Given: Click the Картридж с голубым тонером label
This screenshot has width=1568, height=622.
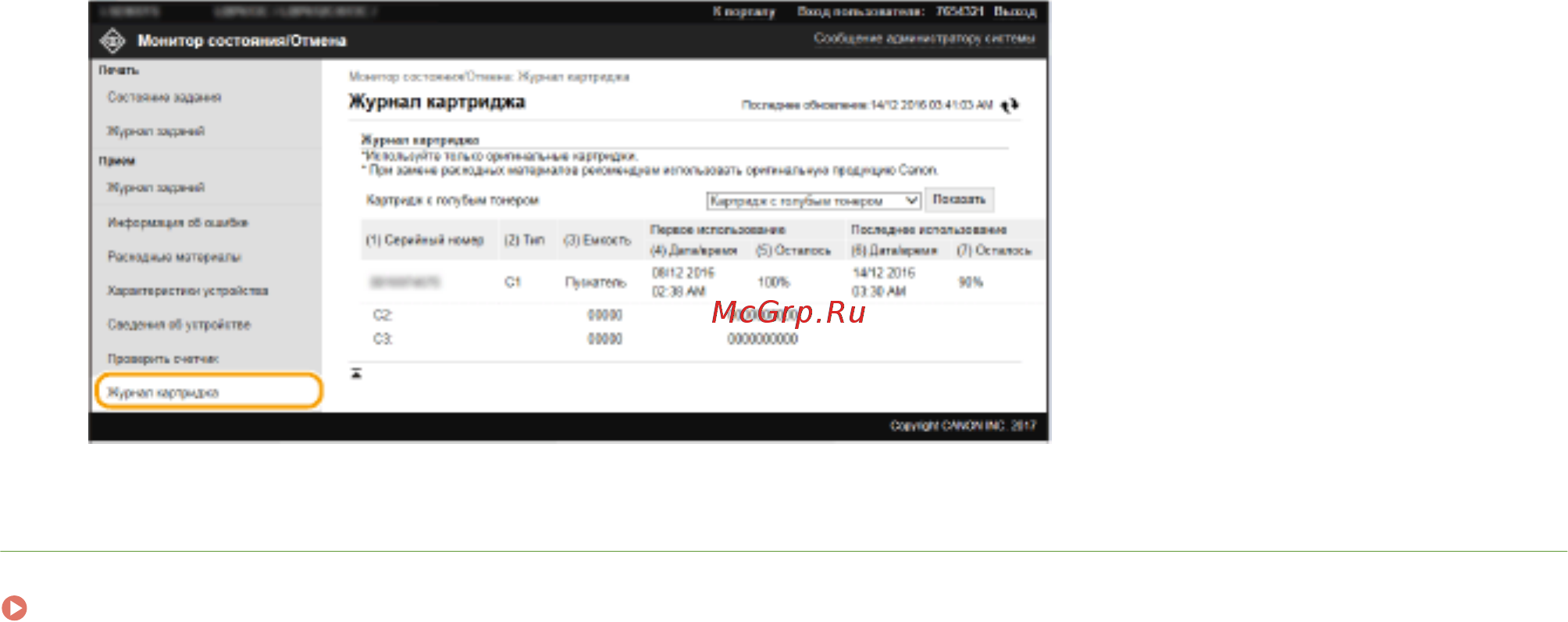Looking at the screenshot, I should (452, 201).
